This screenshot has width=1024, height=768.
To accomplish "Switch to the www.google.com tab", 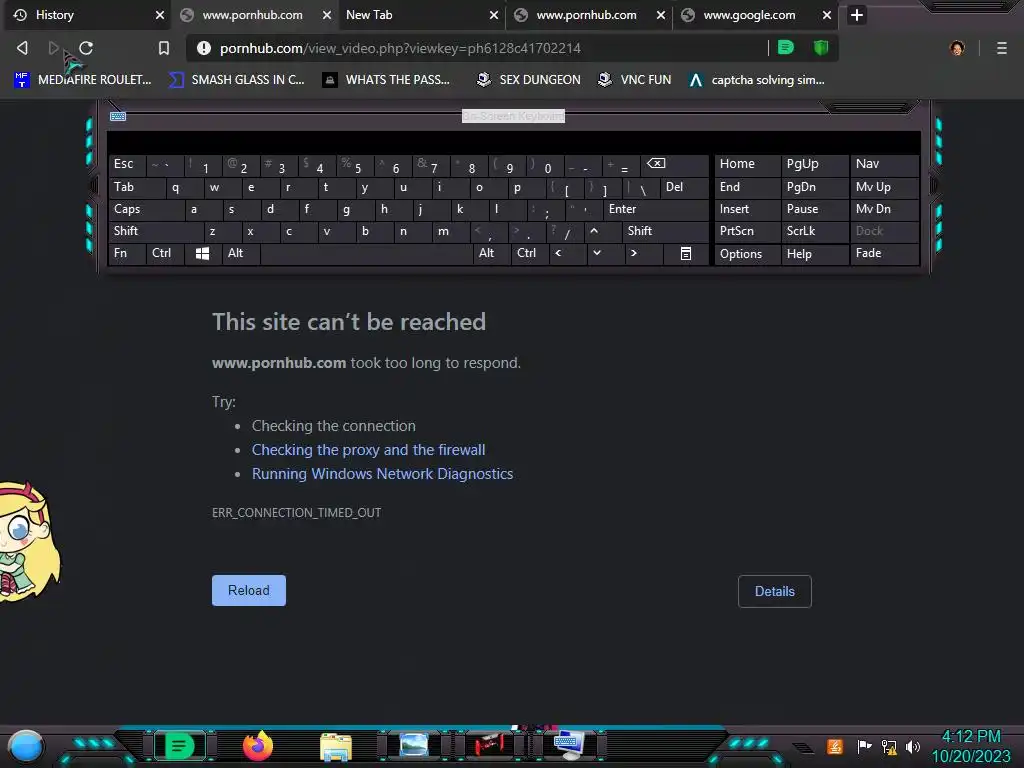I will coord(758,14).
